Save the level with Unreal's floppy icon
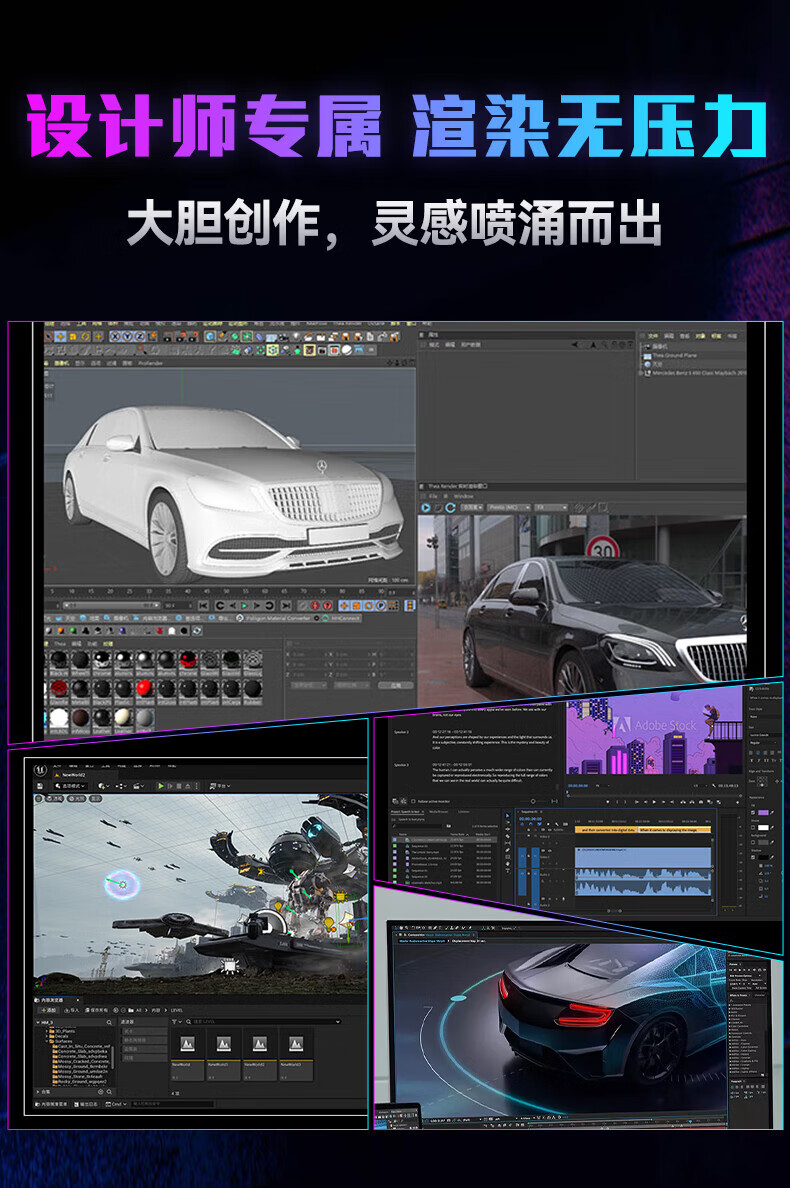Screen dimensions: 790x1188 pyautogui.click(x=39, y=786)
